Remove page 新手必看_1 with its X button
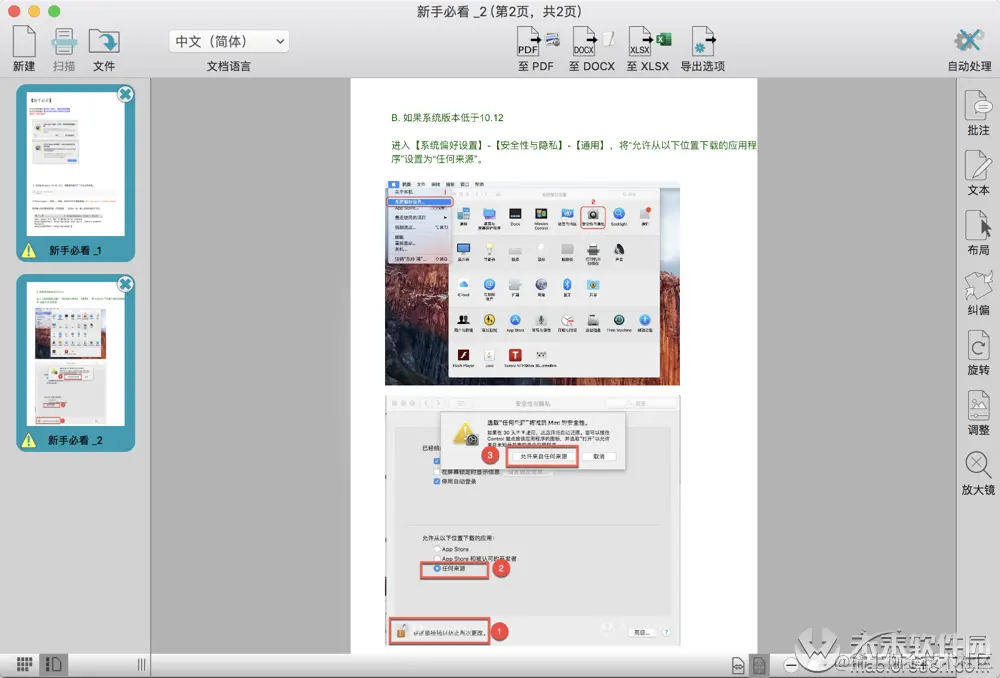This screenshot has width=1000, height=678. 126,94
